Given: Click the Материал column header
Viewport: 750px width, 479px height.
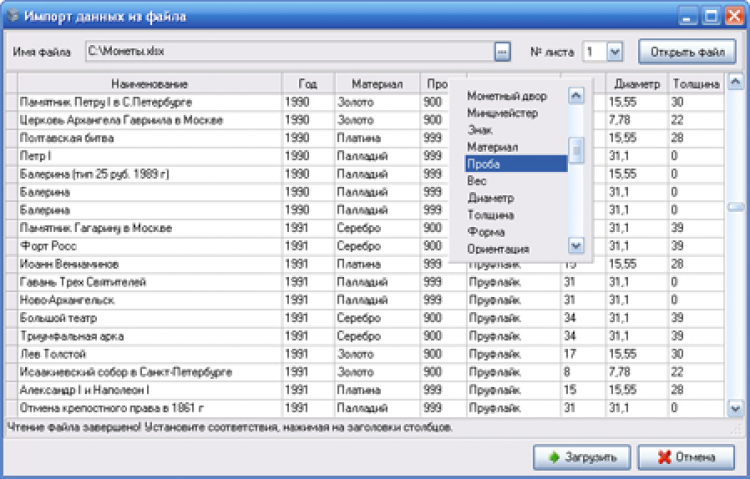Looking at the screenshot, I should tap(377, 84).
